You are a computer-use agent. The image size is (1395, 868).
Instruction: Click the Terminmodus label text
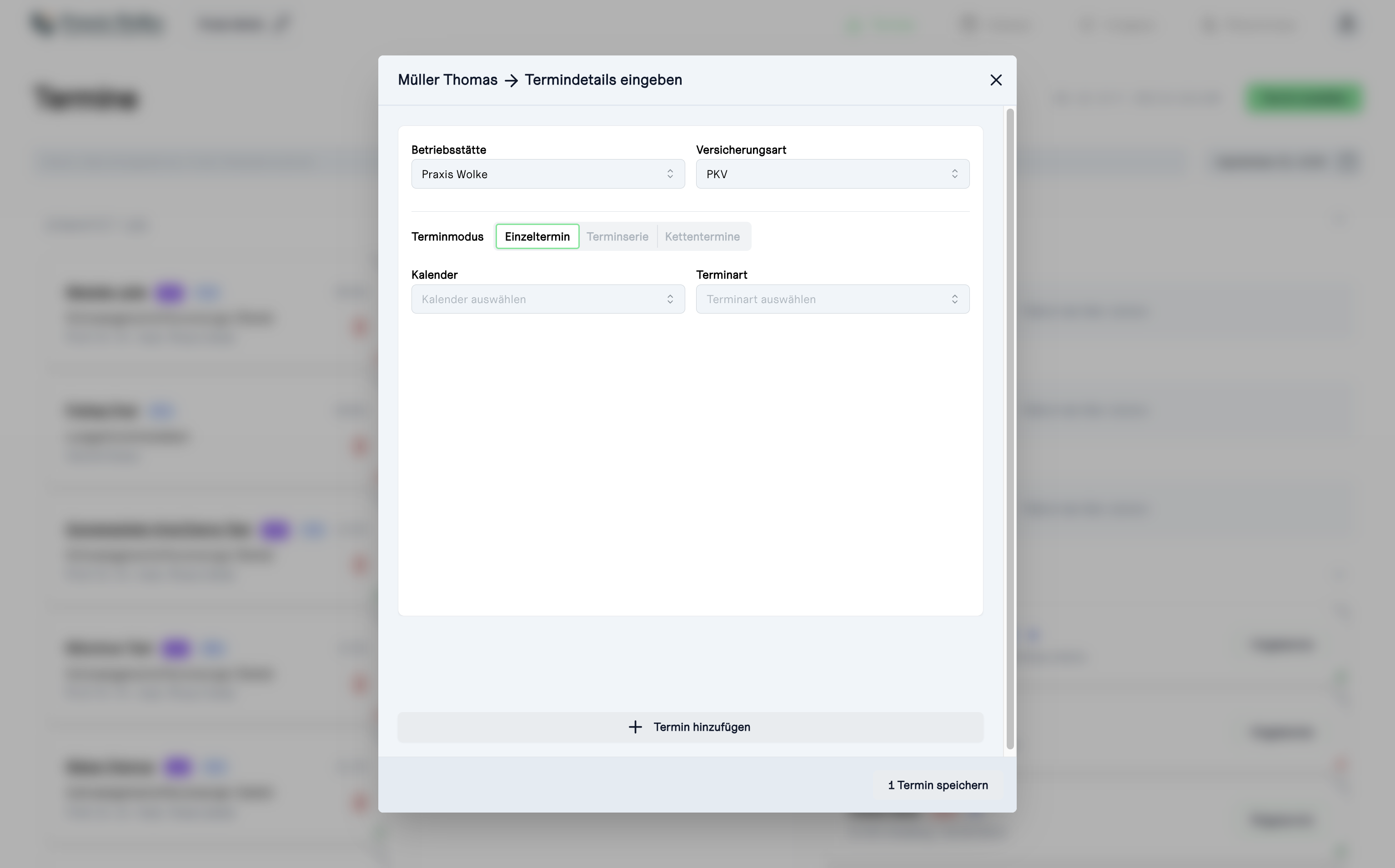pyautogui.click(x=447, y=236)
